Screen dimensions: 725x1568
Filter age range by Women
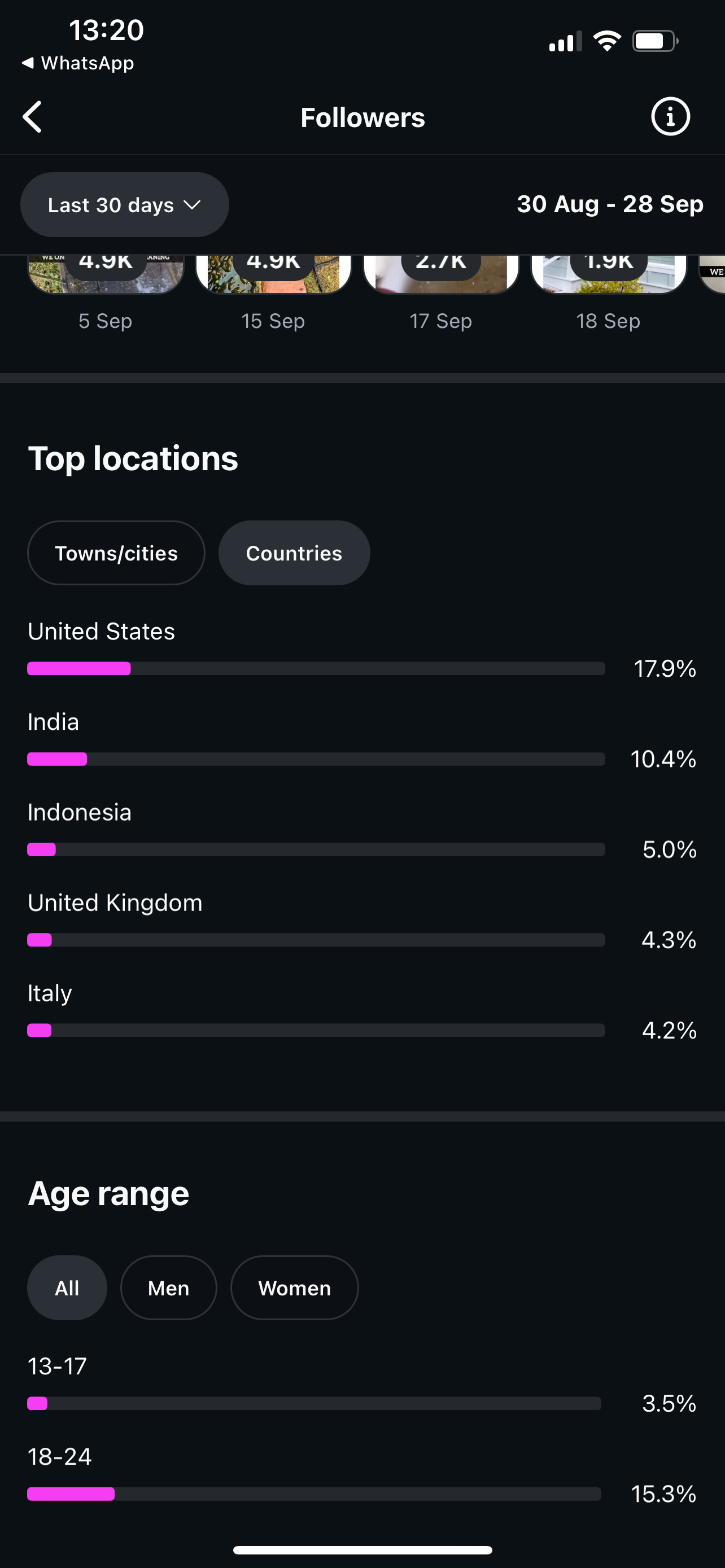click(295, 1287)
